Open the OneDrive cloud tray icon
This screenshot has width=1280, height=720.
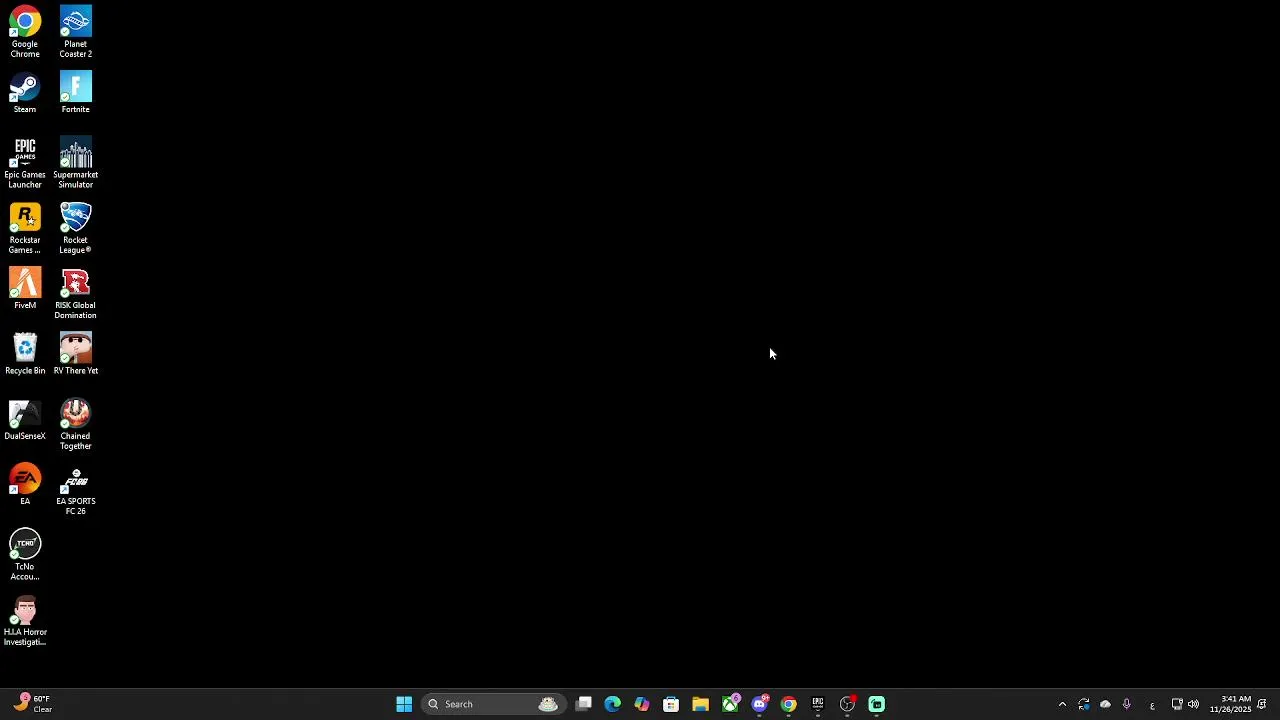[x=1105, y=704]
